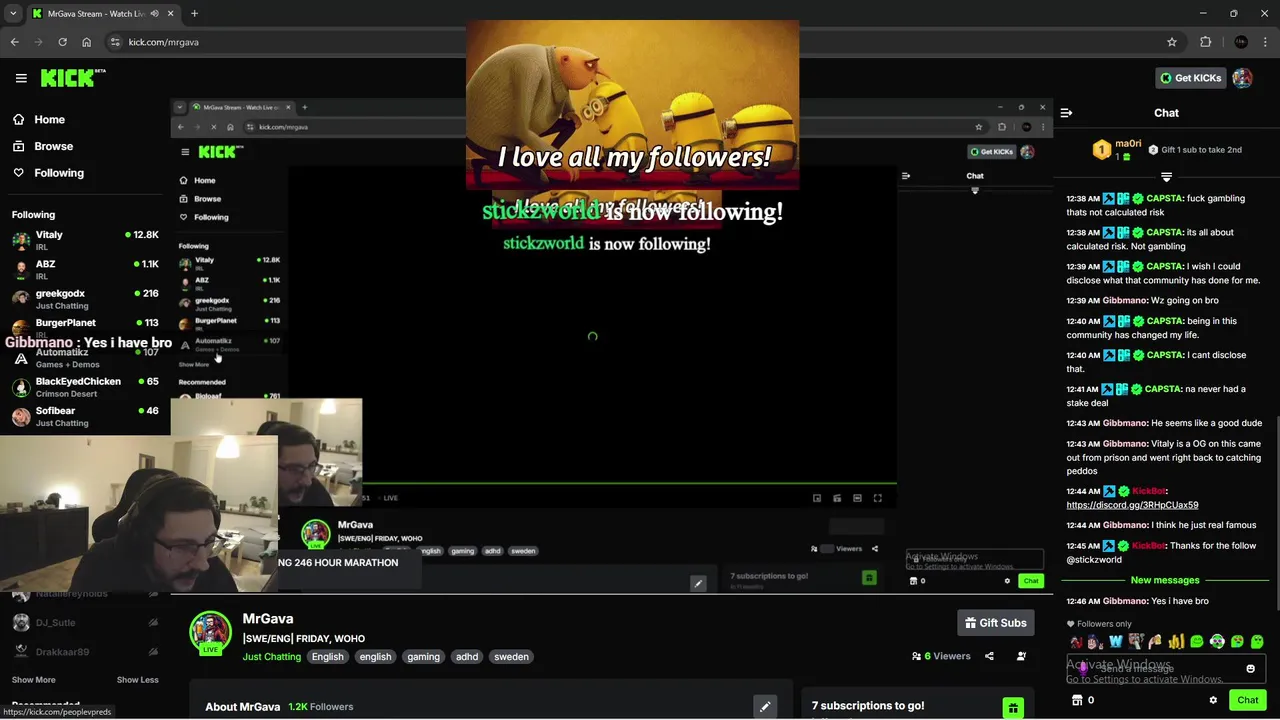1280x720 pixels.
Task: Insert the green headphones emote
Action: click(1217, 642)
